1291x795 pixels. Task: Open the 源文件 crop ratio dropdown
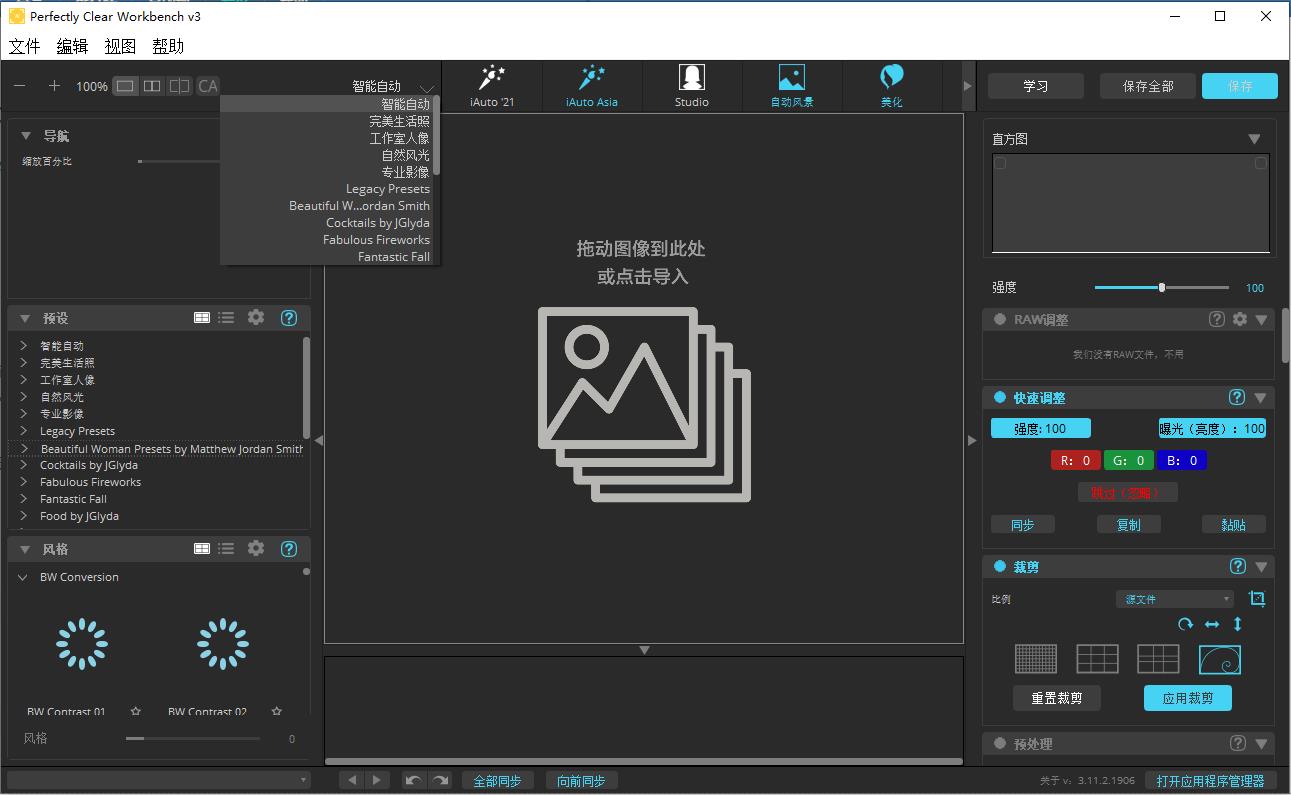[1175, 599]
